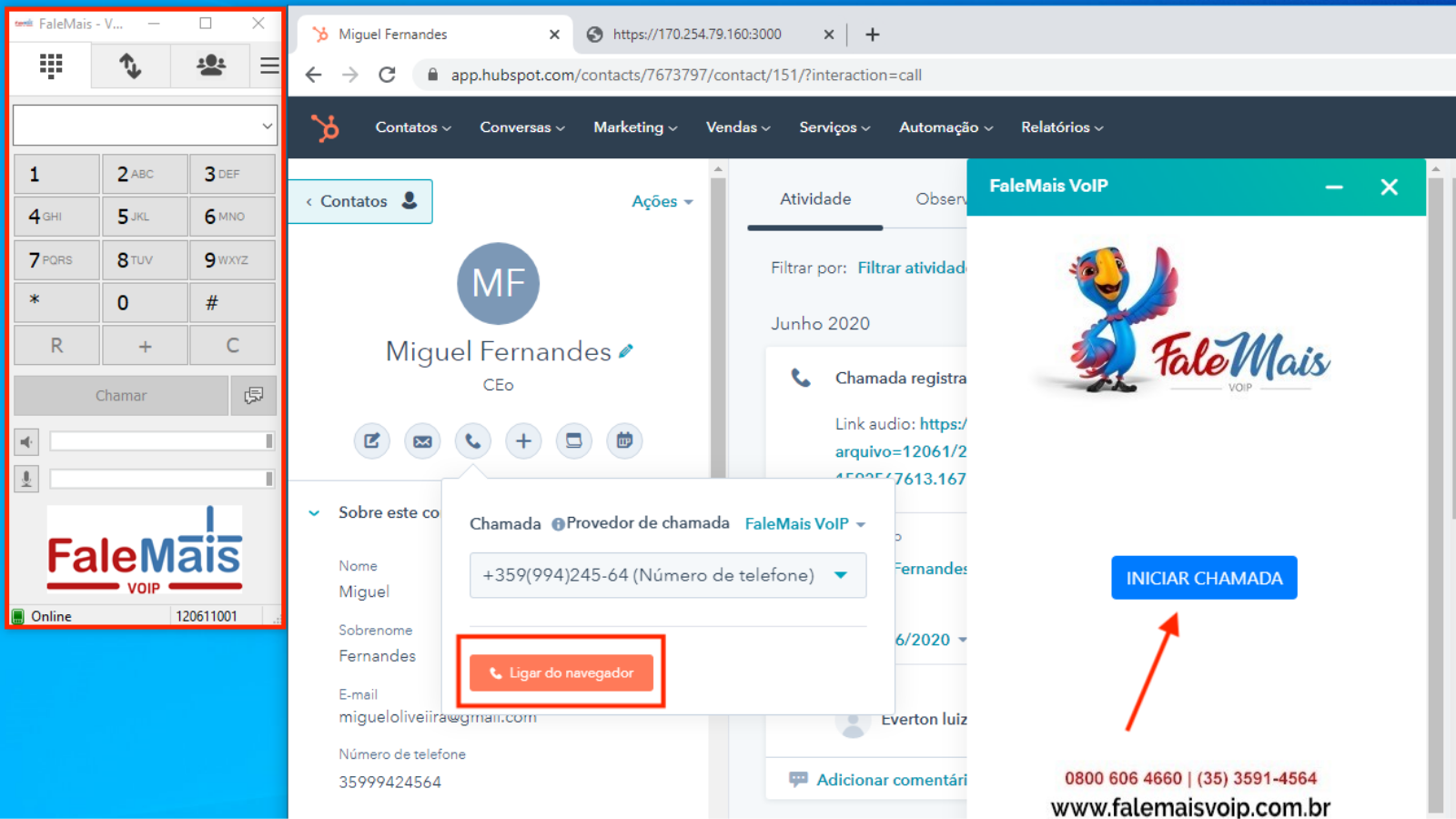Edit the contact name with pencil icon
The image size is (1456, 819).
click(626, 351)
